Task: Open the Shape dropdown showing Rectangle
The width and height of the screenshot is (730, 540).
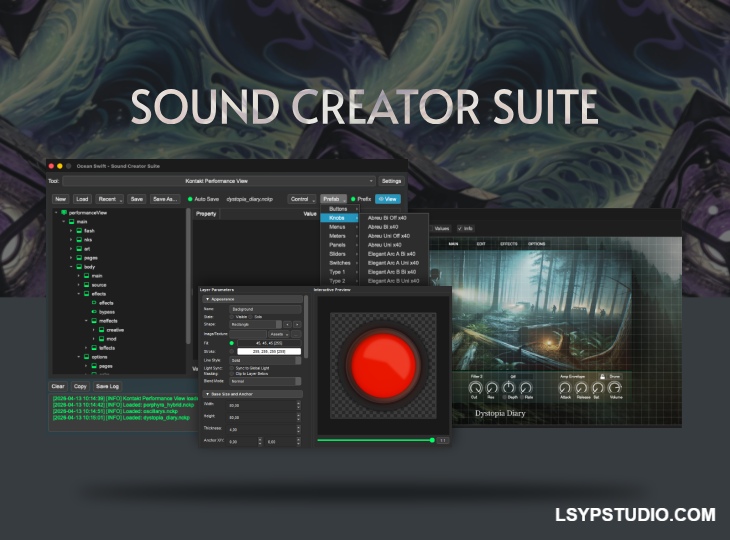Action: pyautogui.click(x=256, y=324)
